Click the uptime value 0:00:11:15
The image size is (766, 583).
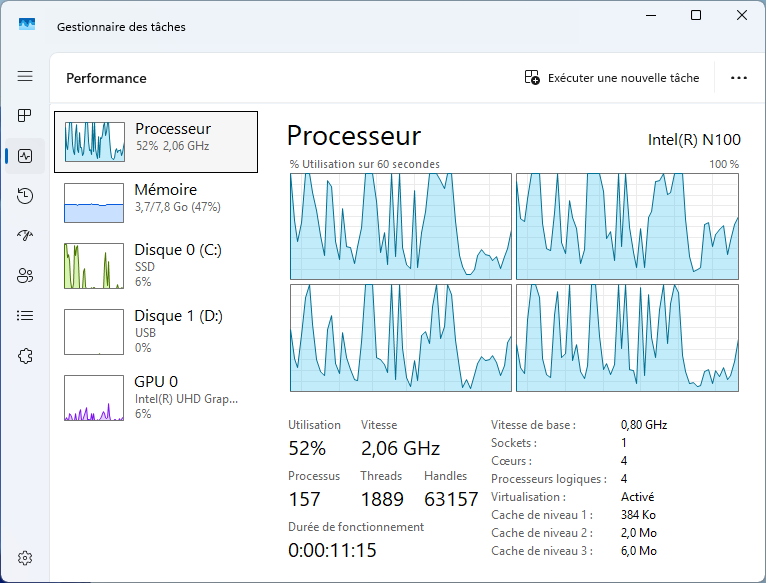click(332, 550)
